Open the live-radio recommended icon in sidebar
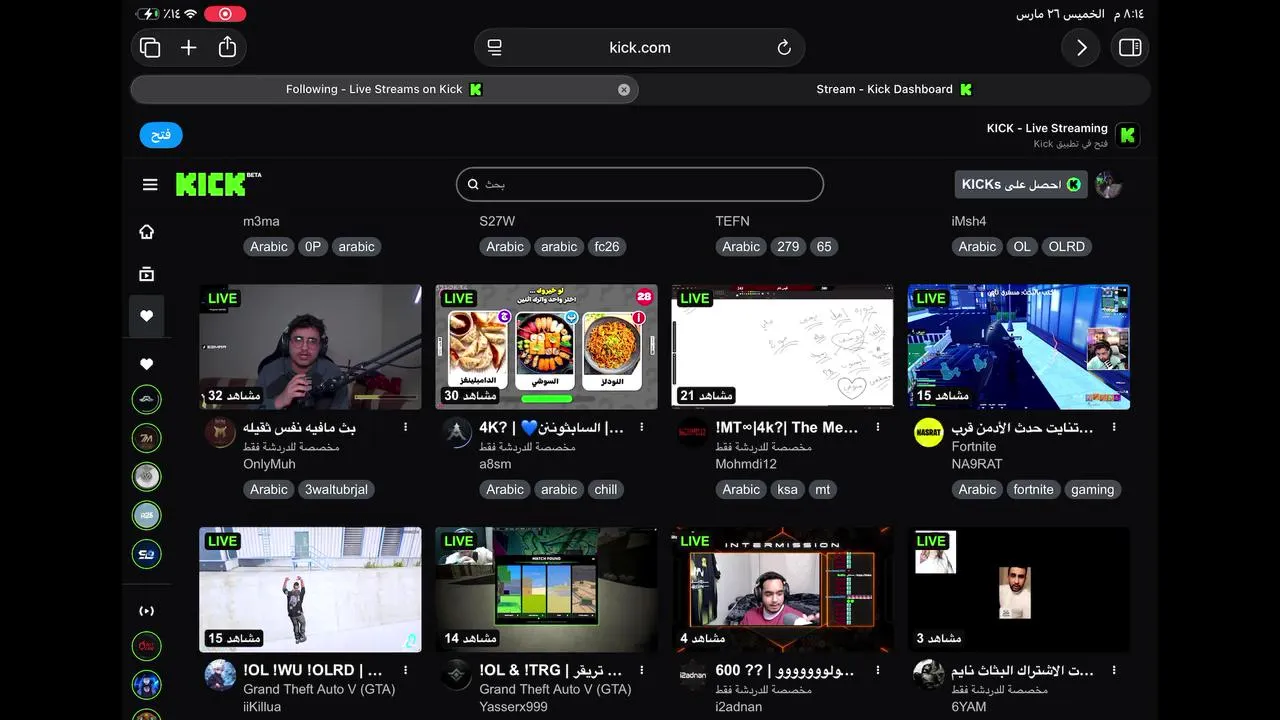The image size is (1280, 720). (x=147, y=610)
